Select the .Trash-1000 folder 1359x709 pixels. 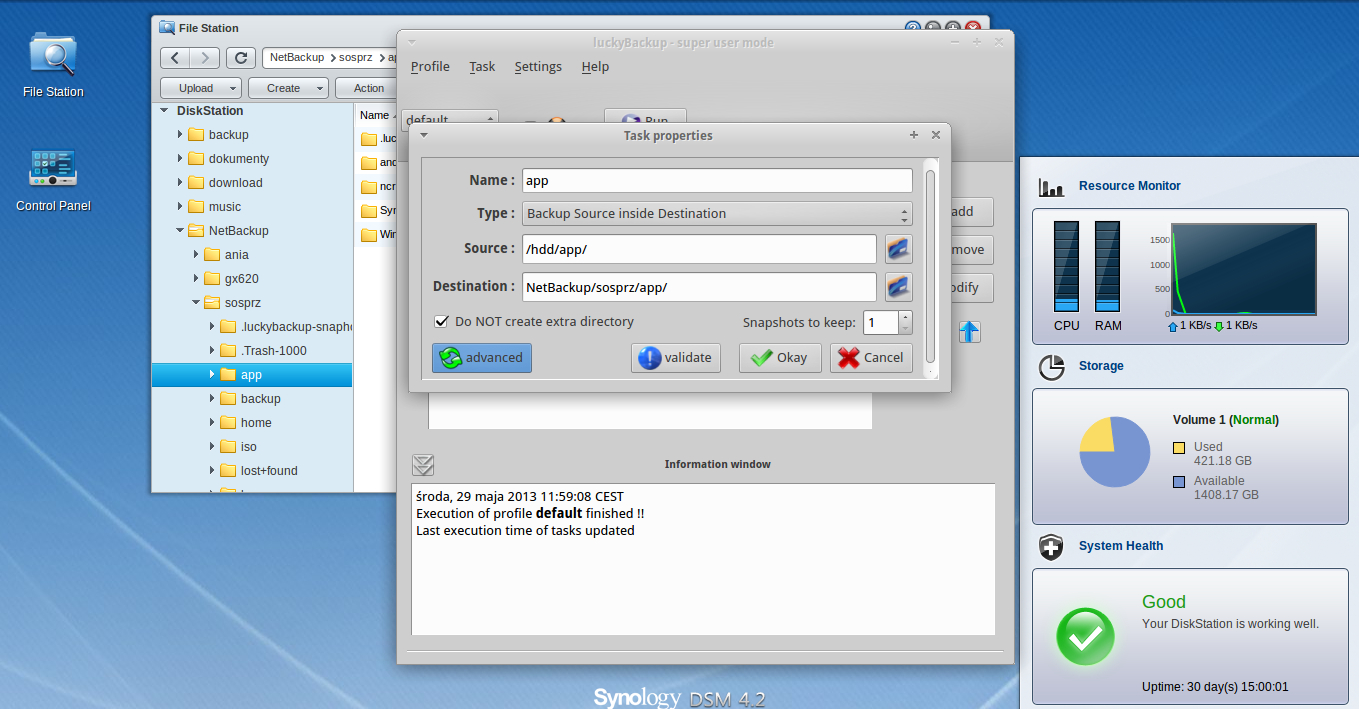point(262,351)
